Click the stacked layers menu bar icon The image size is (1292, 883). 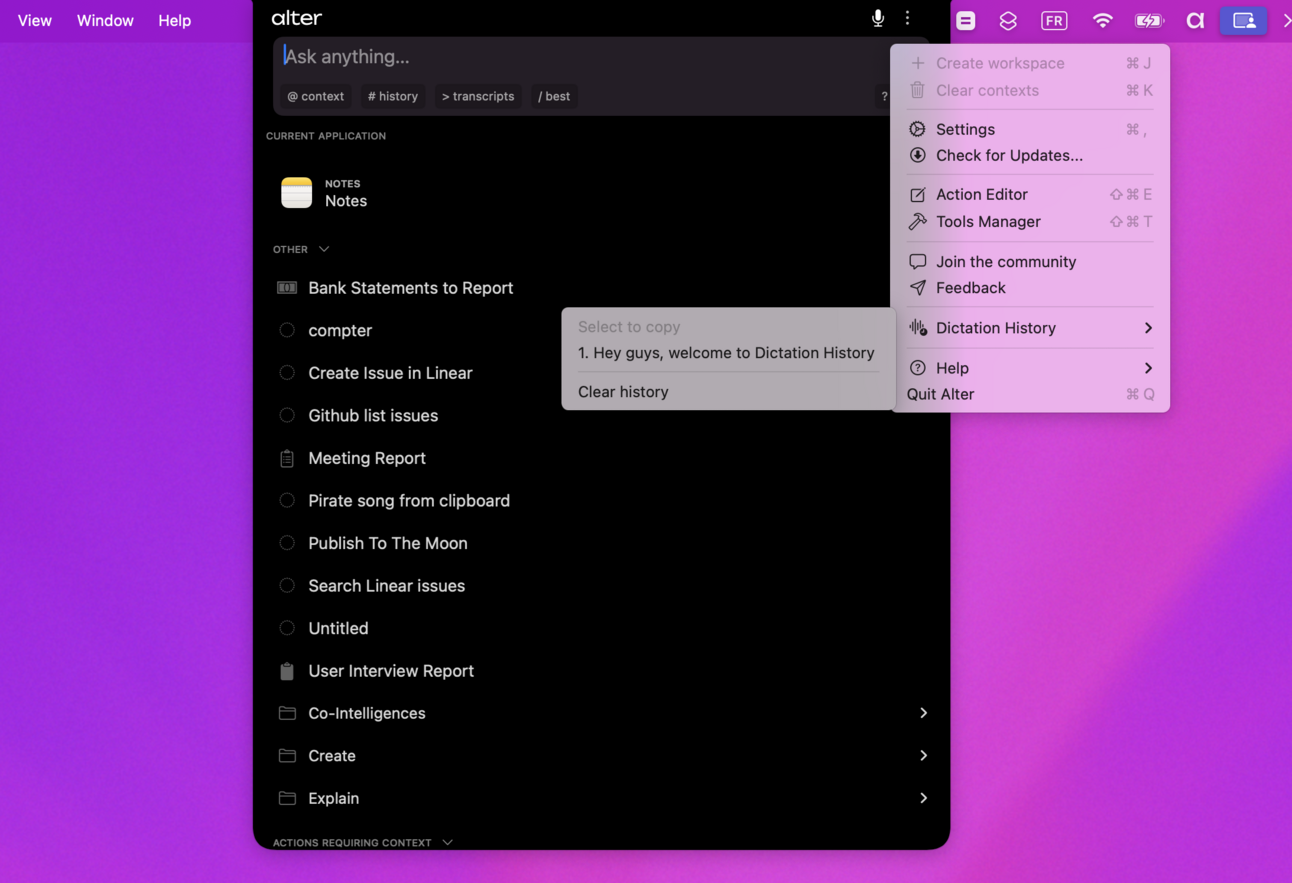coord(1008,20)
